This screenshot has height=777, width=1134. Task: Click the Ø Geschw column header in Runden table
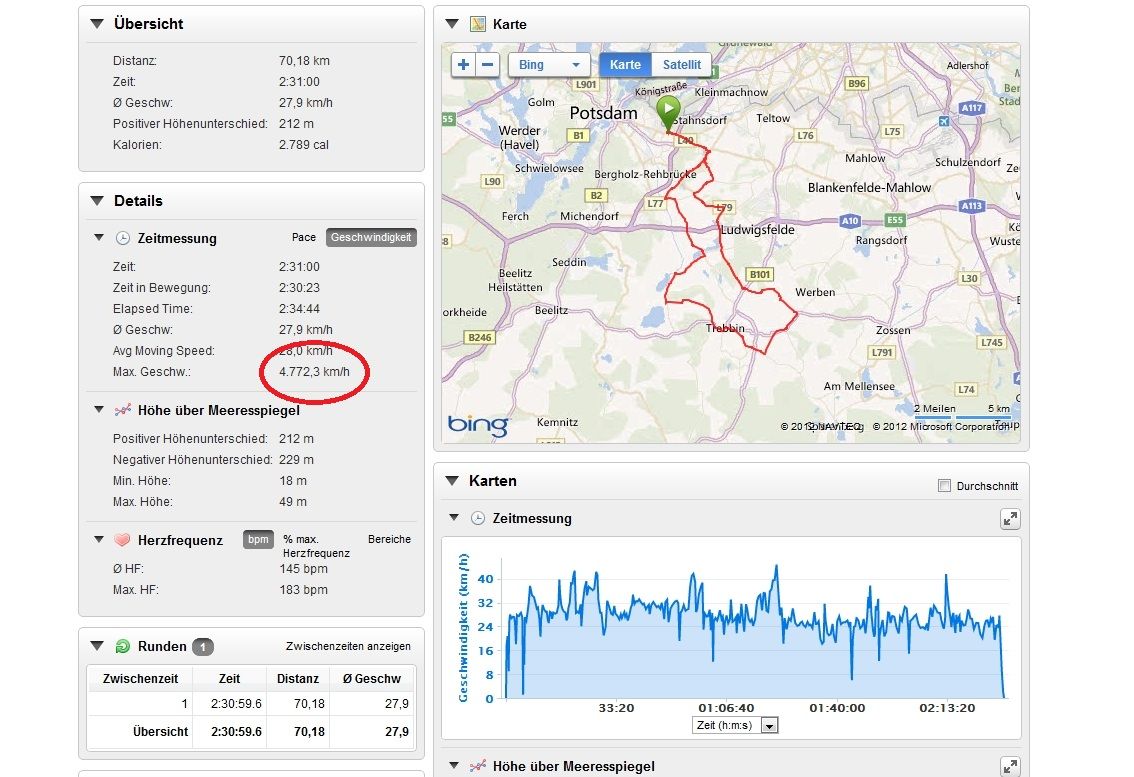(372, 679)
